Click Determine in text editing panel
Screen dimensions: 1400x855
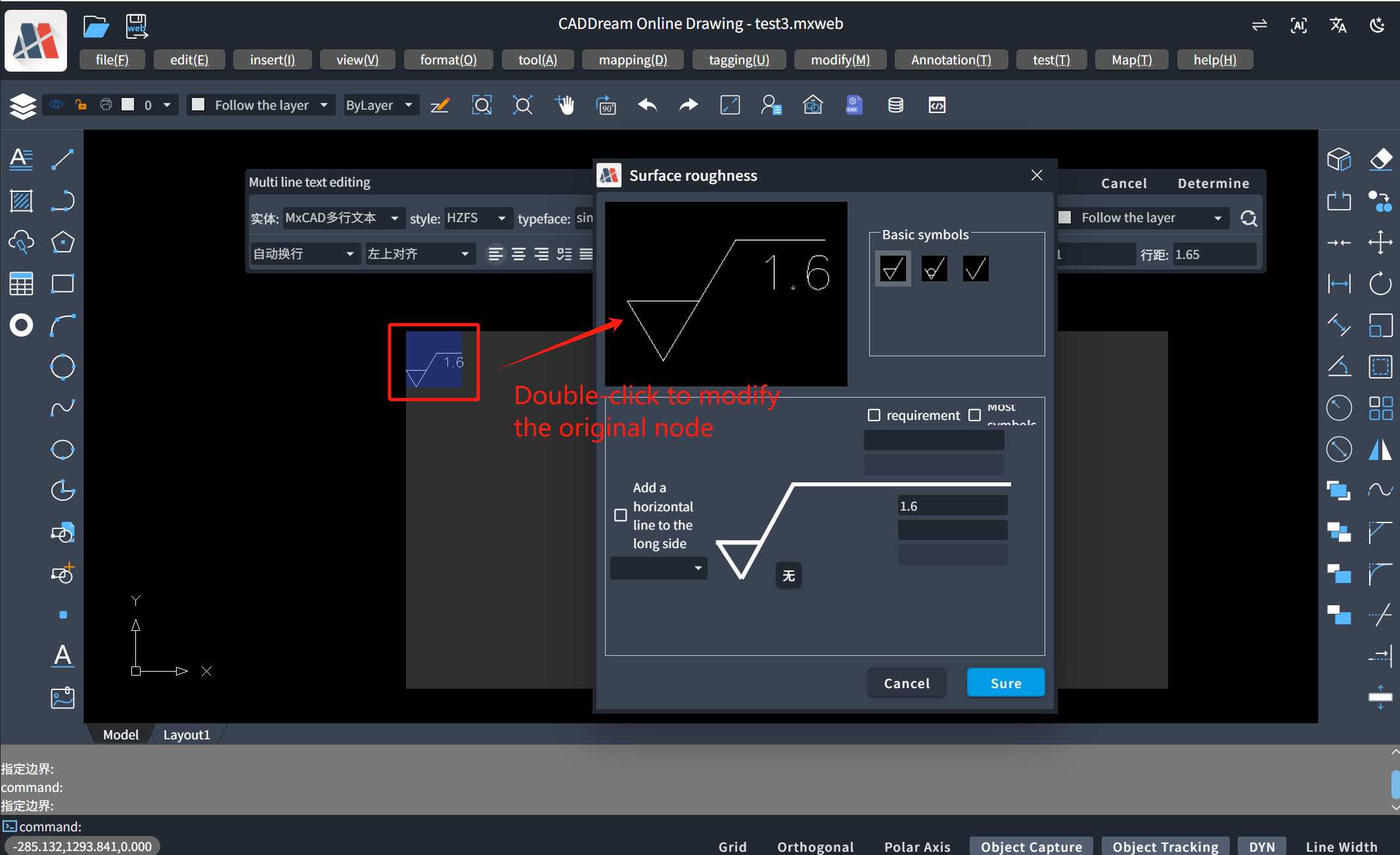(x=1213, y=183)
